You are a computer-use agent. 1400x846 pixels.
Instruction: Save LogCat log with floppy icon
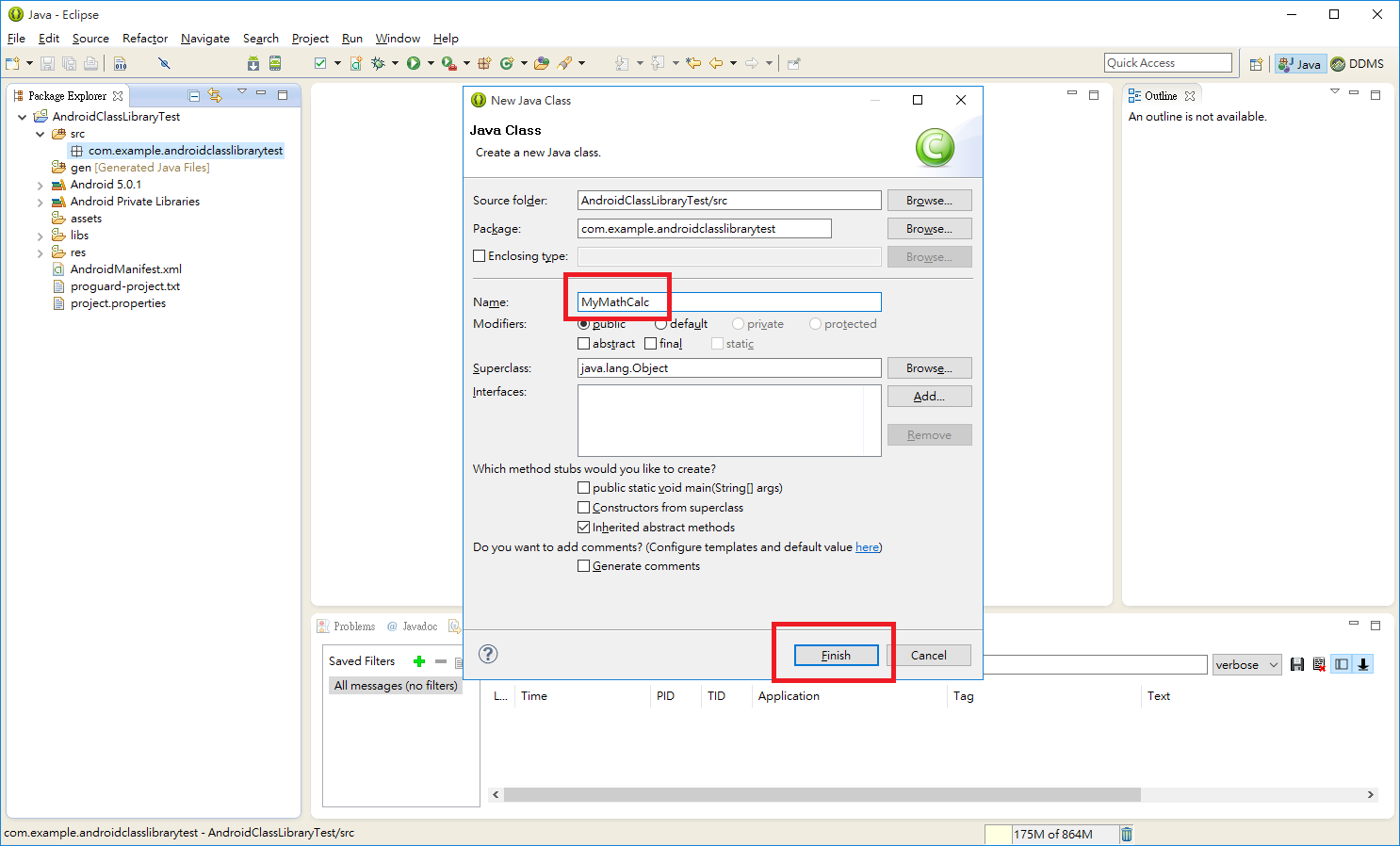click(x=1297, y=664)
